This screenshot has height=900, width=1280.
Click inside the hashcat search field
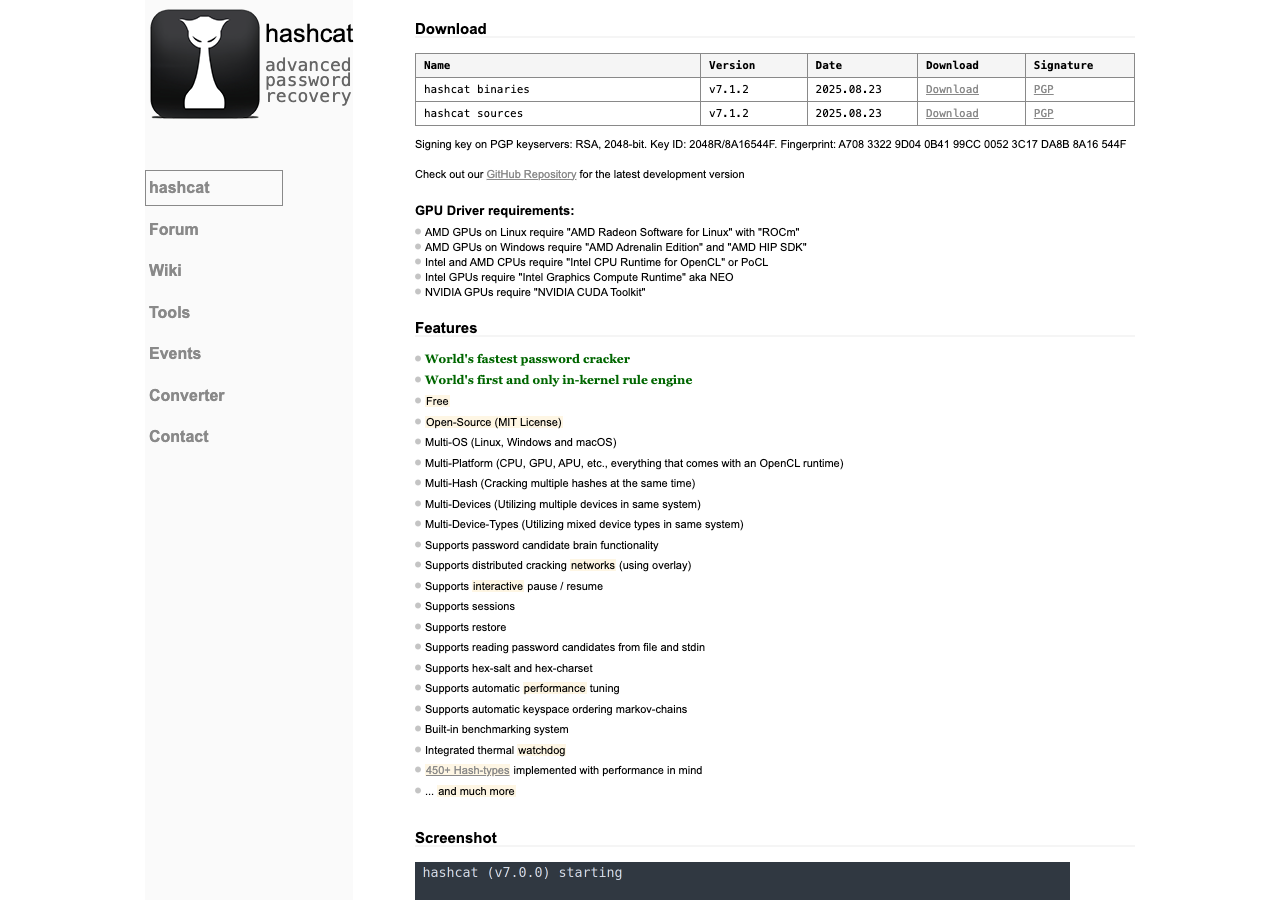click(214, 188)
